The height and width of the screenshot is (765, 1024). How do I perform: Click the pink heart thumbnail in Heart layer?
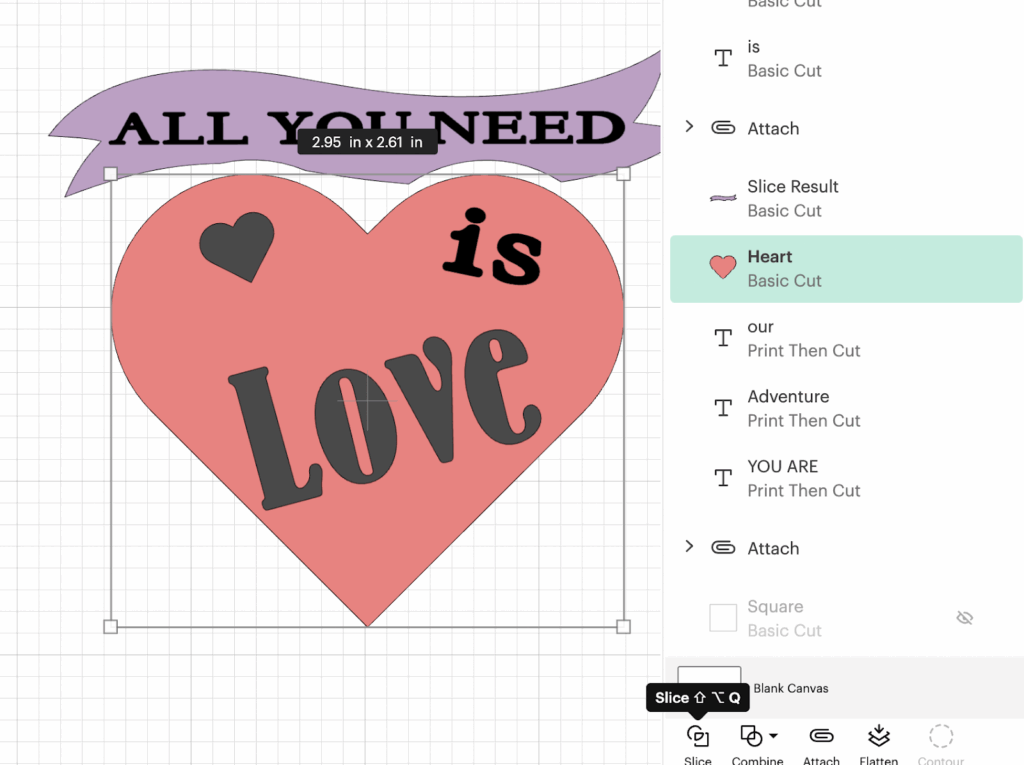(x=723, y=268)
